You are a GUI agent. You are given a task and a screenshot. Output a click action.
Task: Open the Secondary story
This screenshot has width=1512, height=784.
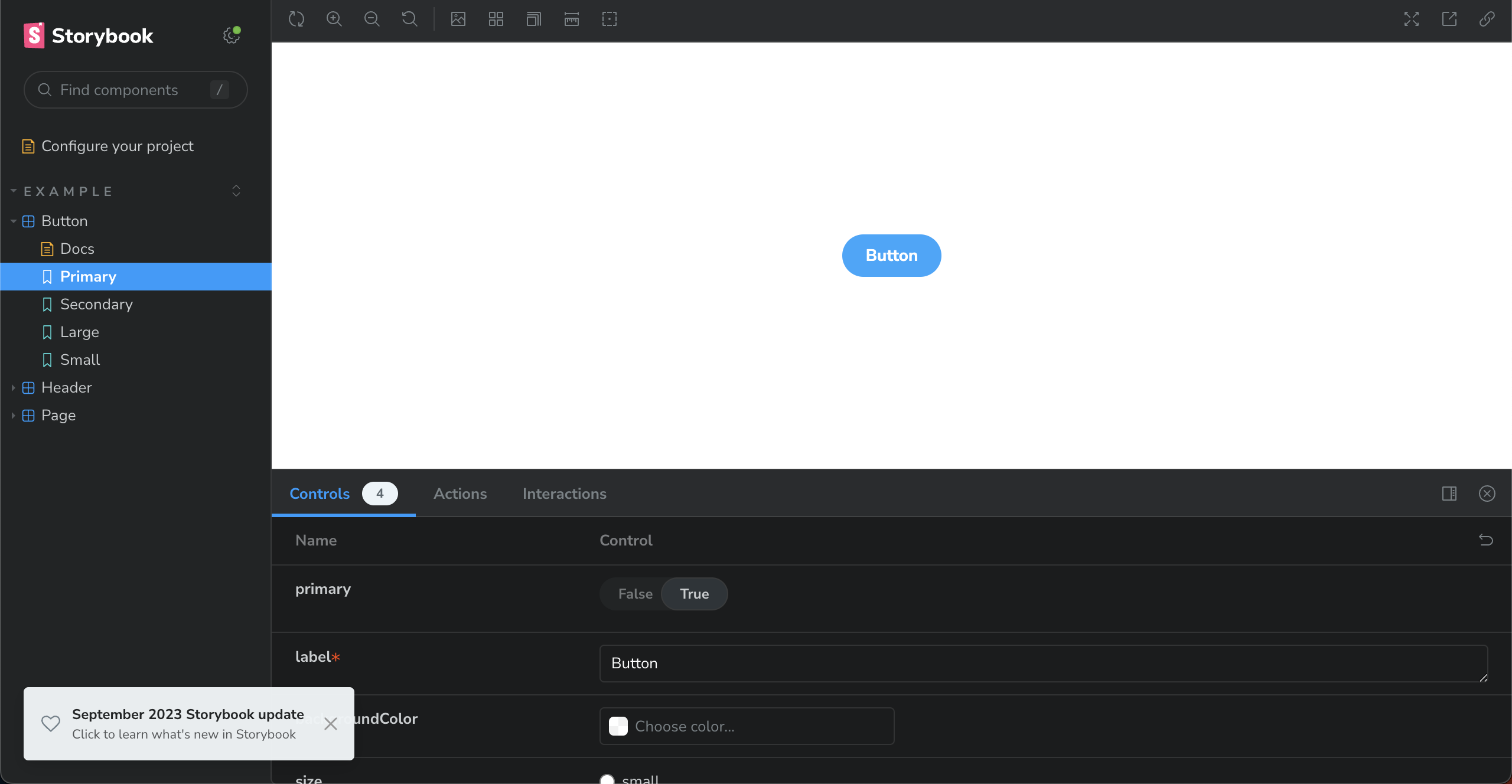coord(96,305)
